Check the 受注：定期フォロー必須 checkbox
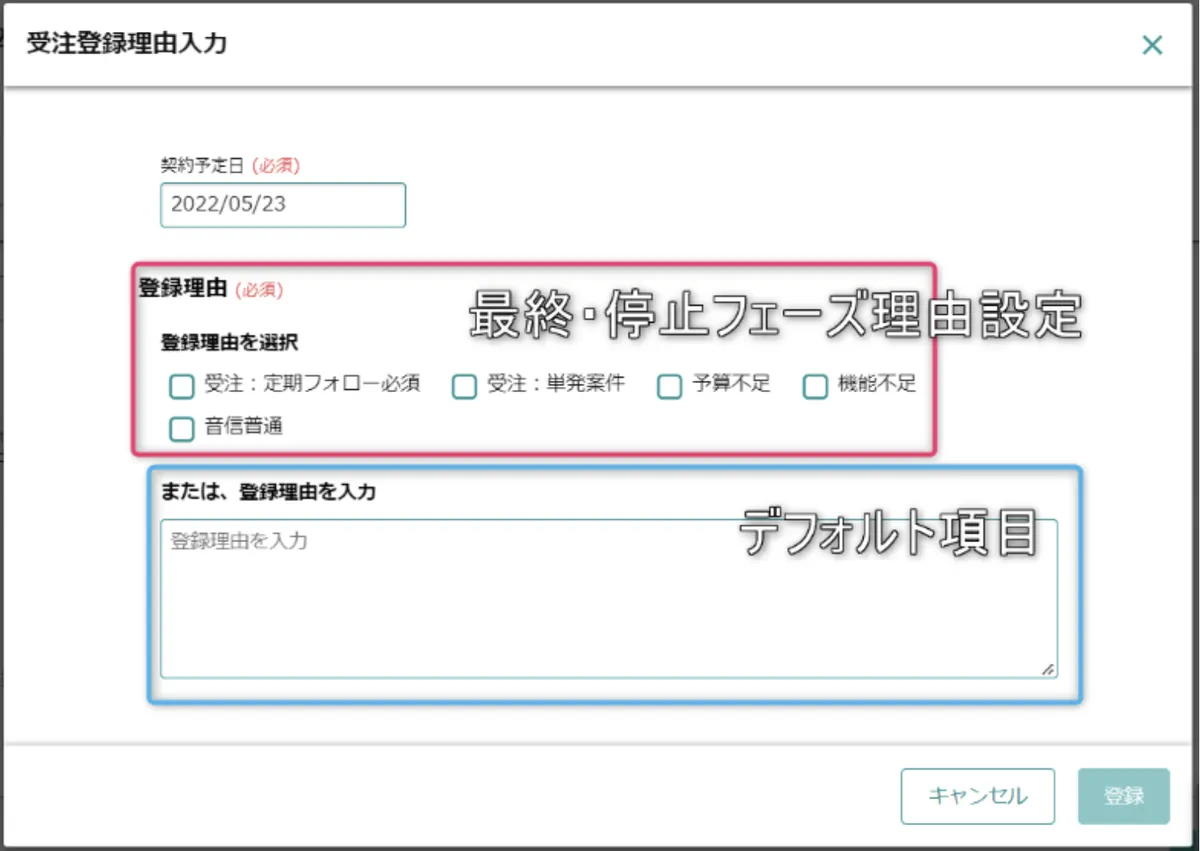1200x851 pixels. 181,386
